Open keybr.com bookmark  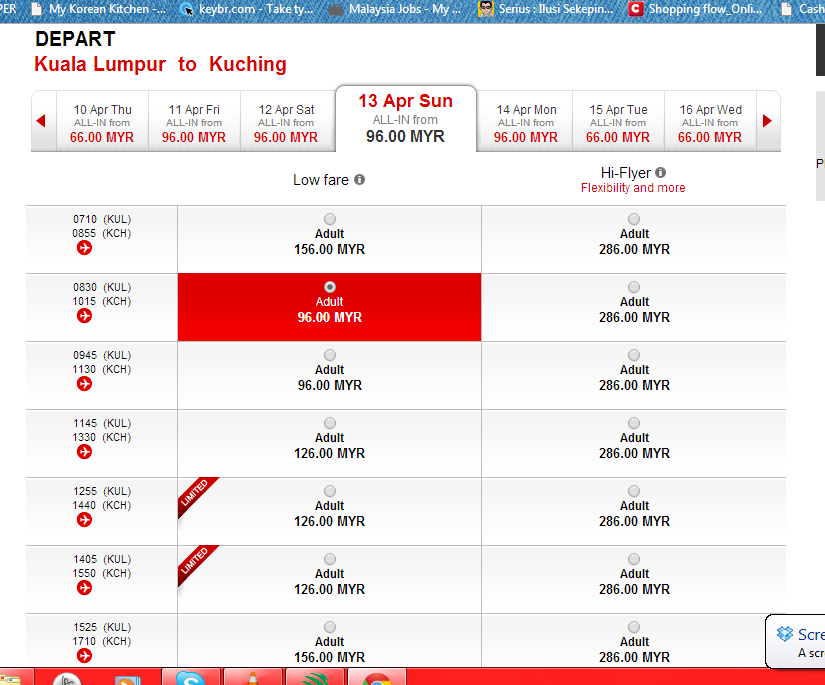pyautogui.click(x=246, y=9)
